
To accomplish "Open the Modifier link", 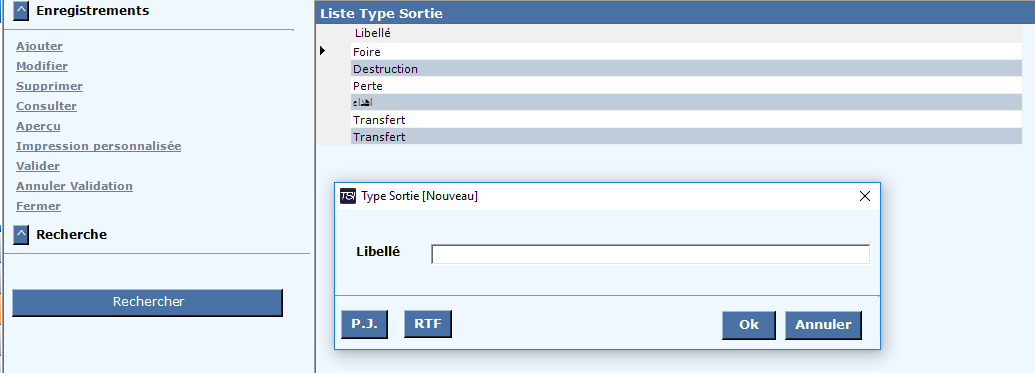I will point(42,66).
